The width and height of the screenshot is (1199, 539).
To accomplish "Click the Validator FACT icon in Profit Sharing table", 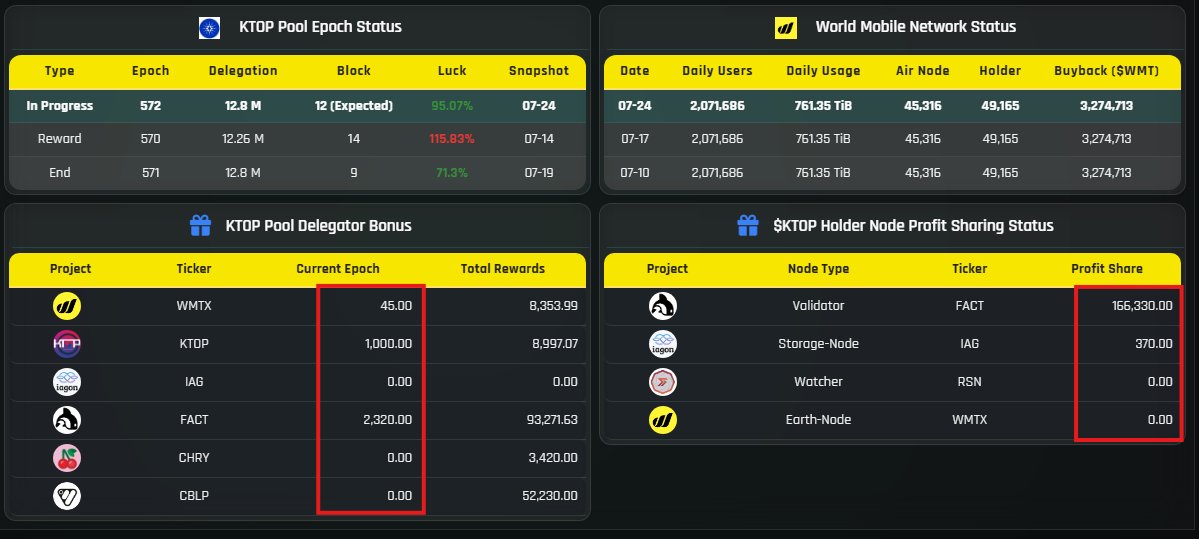I will point(663,306).
